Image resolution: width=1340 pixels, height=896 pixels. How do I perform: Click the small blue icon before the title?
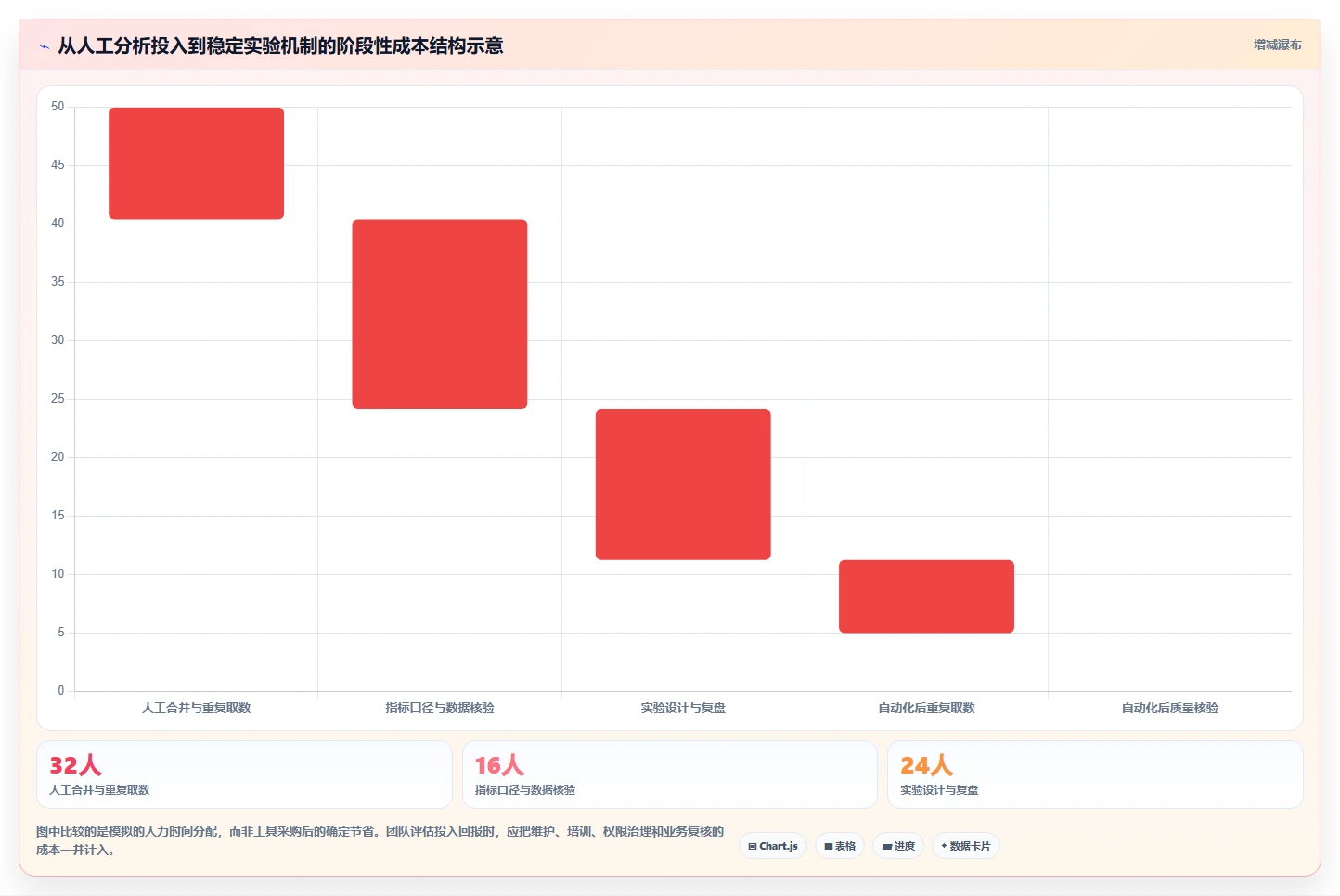[44, 46]
